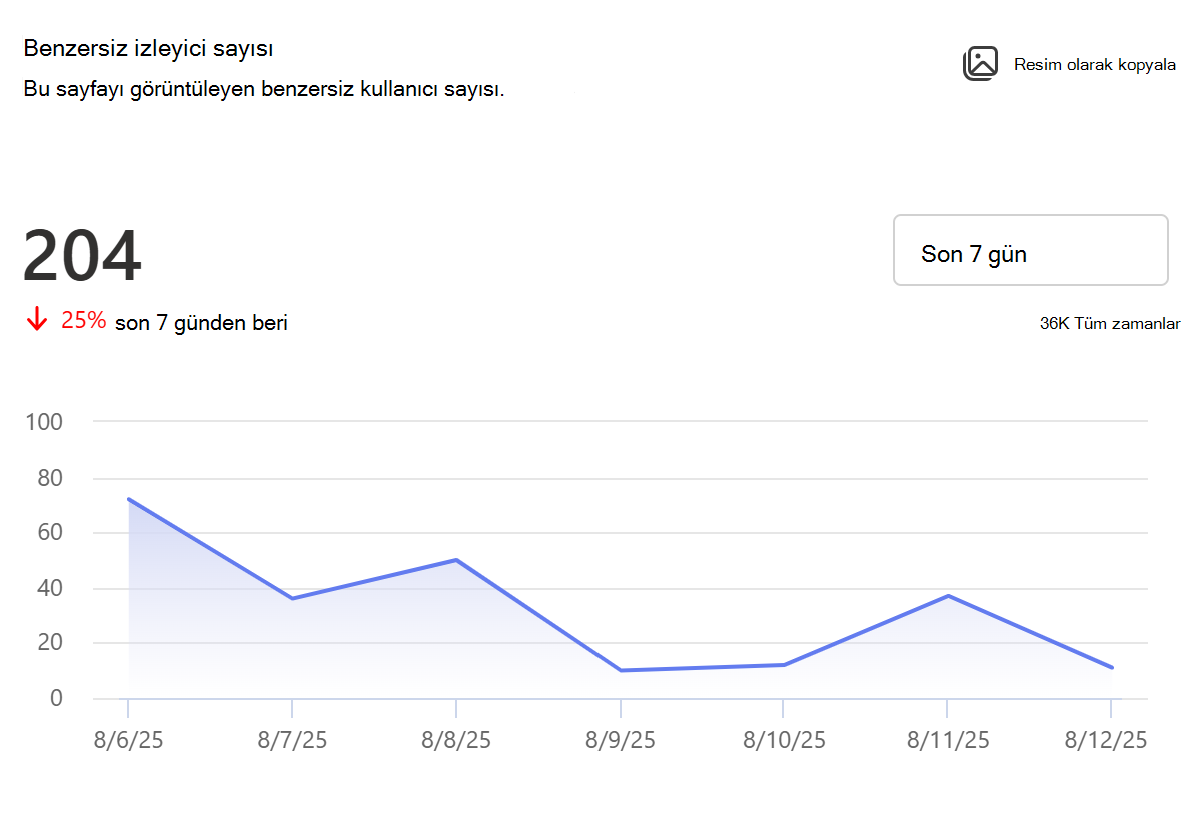Click the copy as image icon
The height and width of the screenshot is (820, 1192).
[980, 63]
